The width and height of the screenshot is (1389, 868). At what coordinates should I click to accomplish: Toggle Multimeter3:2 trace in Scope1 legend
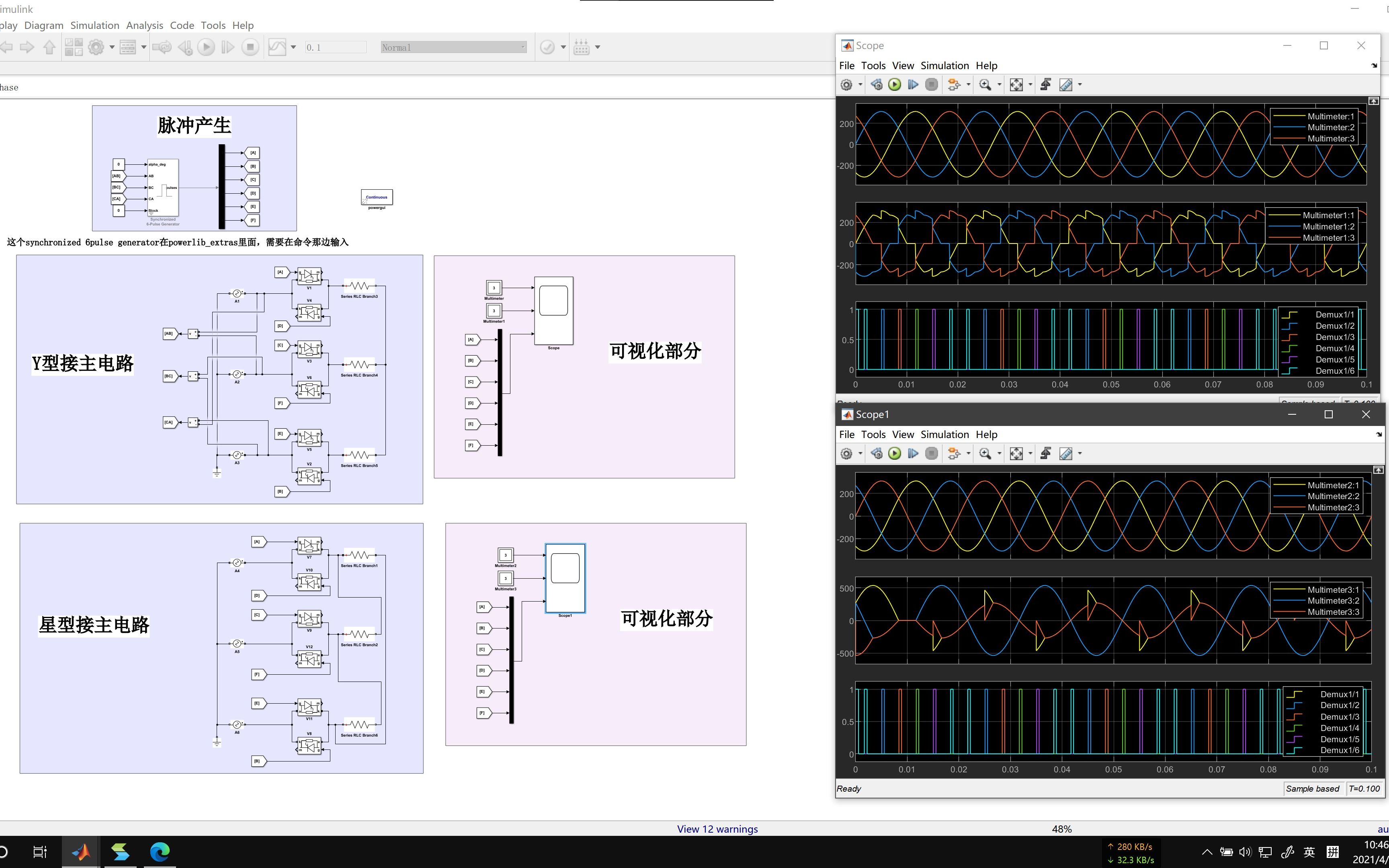point(1333,601)
